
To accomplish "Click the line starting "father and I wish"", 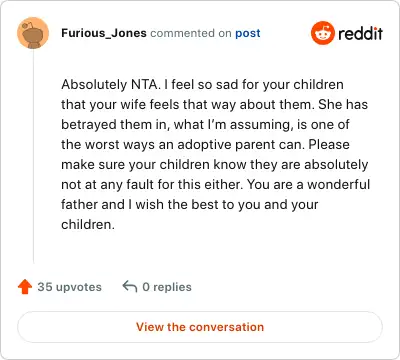I will 190,204.
